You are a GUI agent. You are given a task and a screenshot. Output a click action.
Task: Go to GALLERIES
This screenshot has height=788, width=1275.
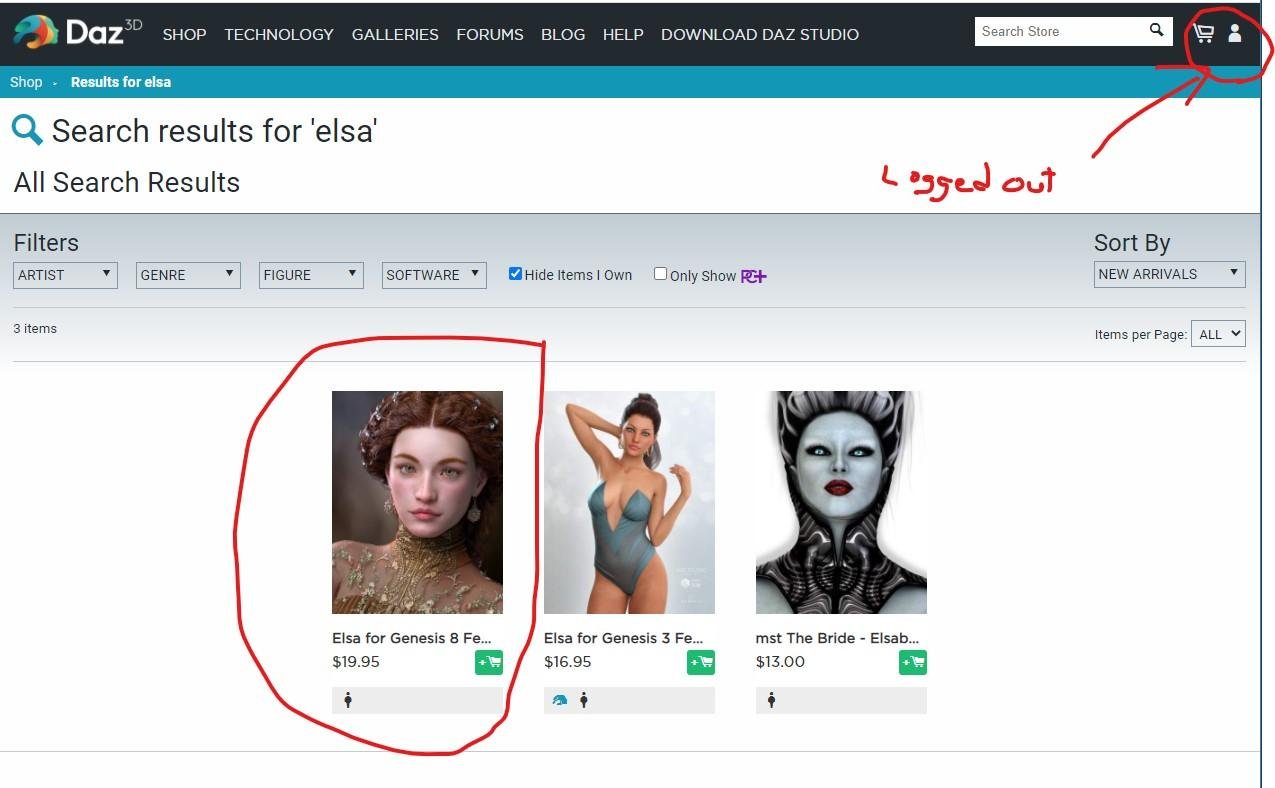point(395,34)
